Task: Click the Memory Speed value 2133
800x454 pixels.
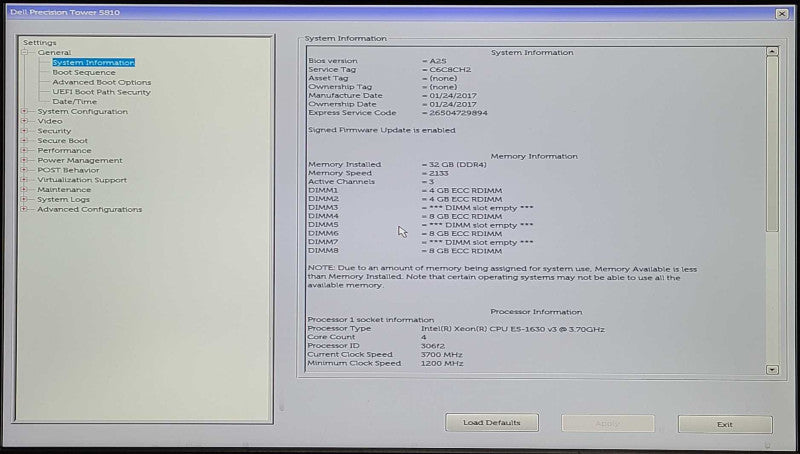Action: [439, 173]
